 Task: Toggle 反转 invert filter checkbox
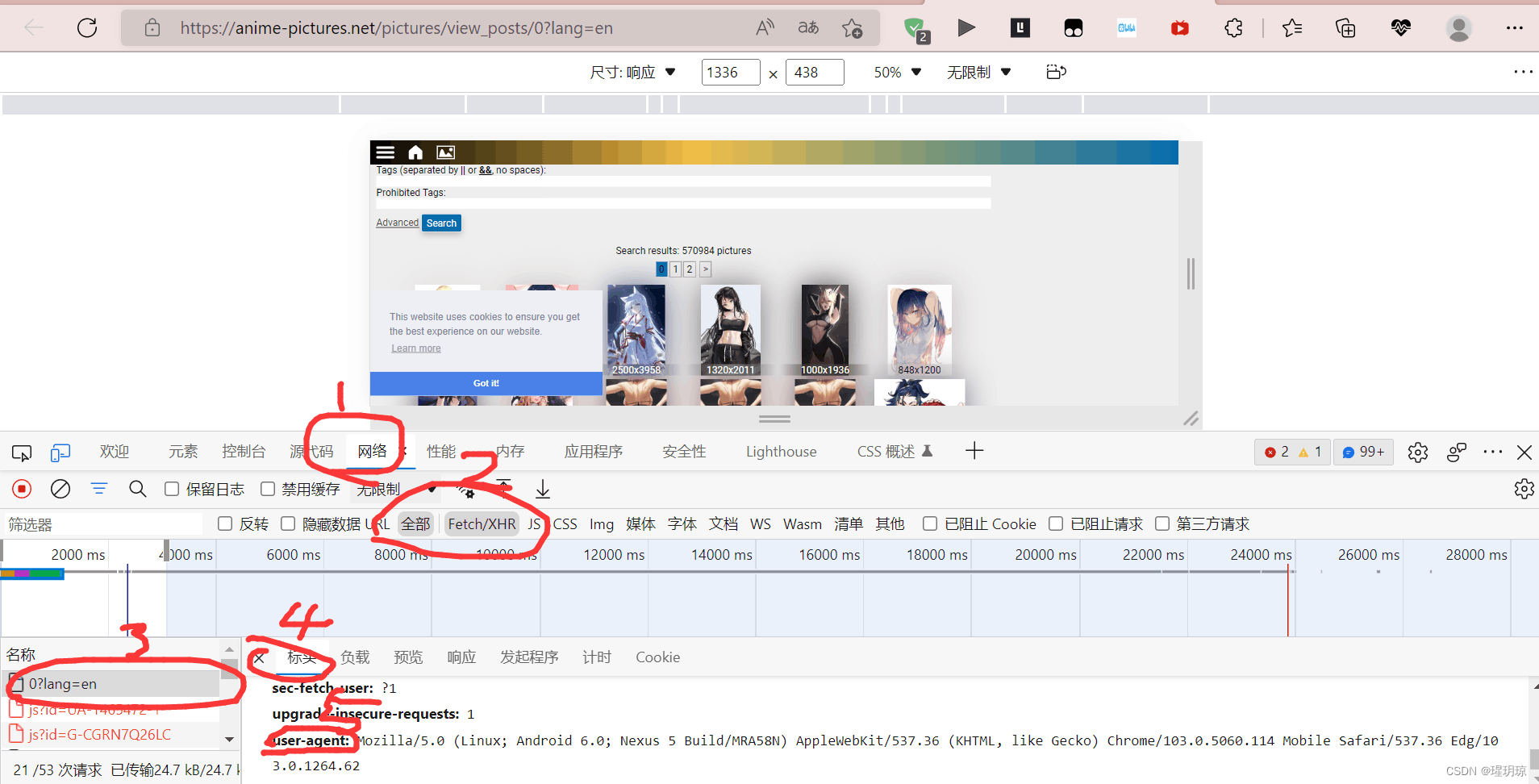[225, 523]
